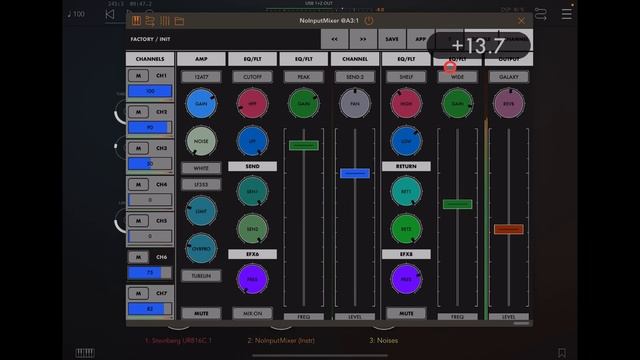The image size is (640, 360).
Task: Open the 12AT7 tube type selector
Action: [x=201, y=77]
